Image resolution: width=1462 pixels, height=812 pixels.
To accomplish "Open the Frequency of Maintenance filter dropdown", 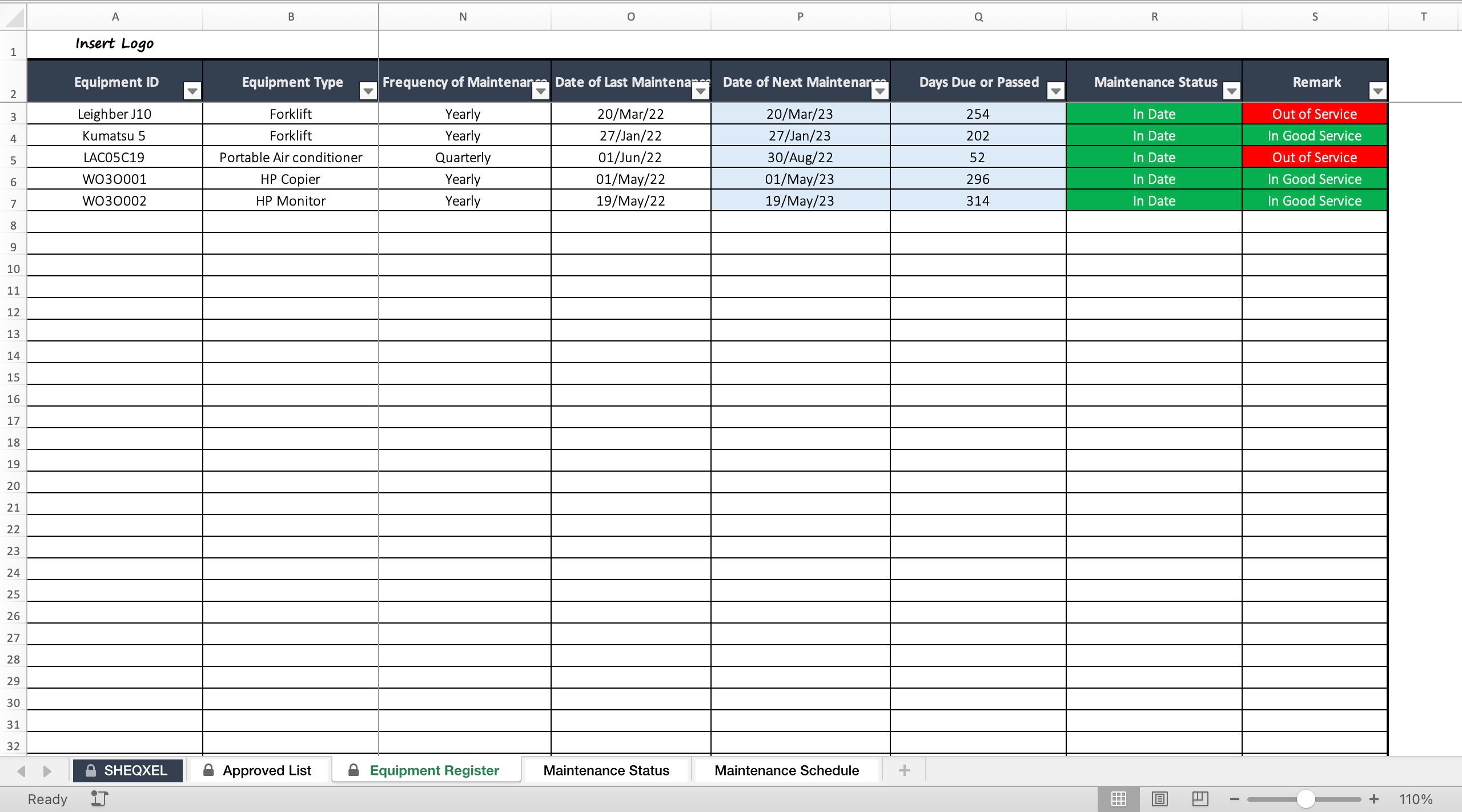I will point(541,91).
